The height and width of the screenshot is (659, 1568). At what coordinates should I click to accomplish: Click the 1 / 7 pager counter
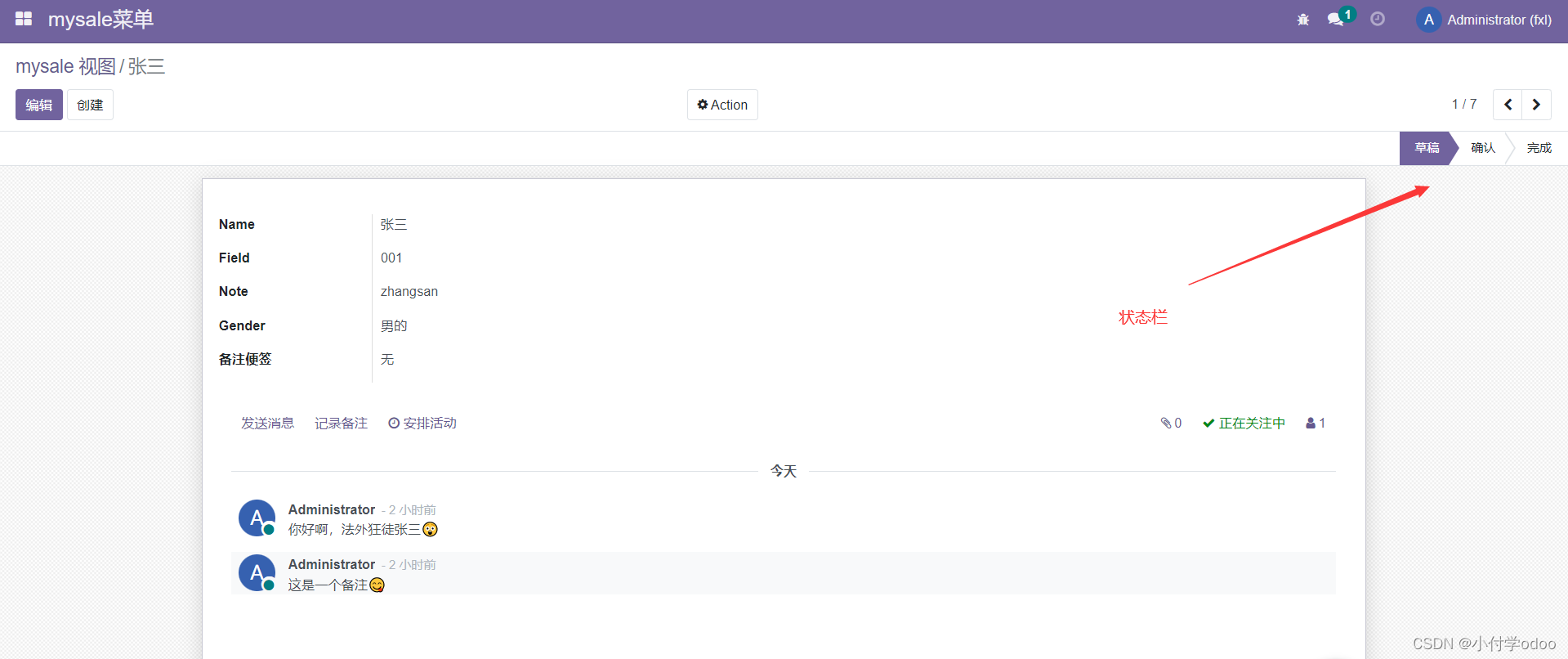click(x=1464, y=105)
